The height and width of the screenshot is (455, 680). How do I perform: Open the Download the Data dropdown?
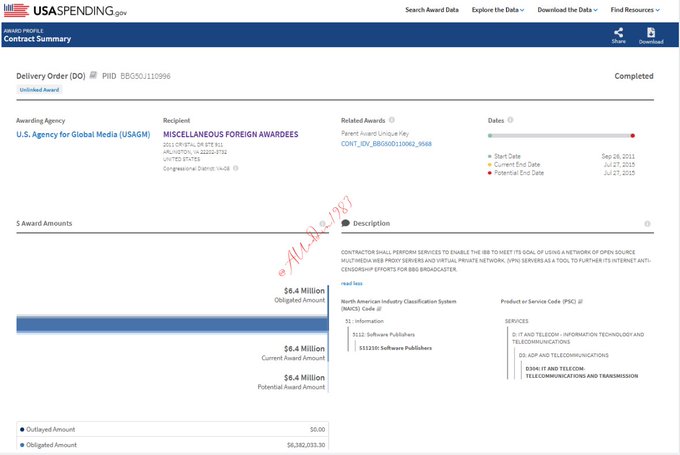coord(566,10)
